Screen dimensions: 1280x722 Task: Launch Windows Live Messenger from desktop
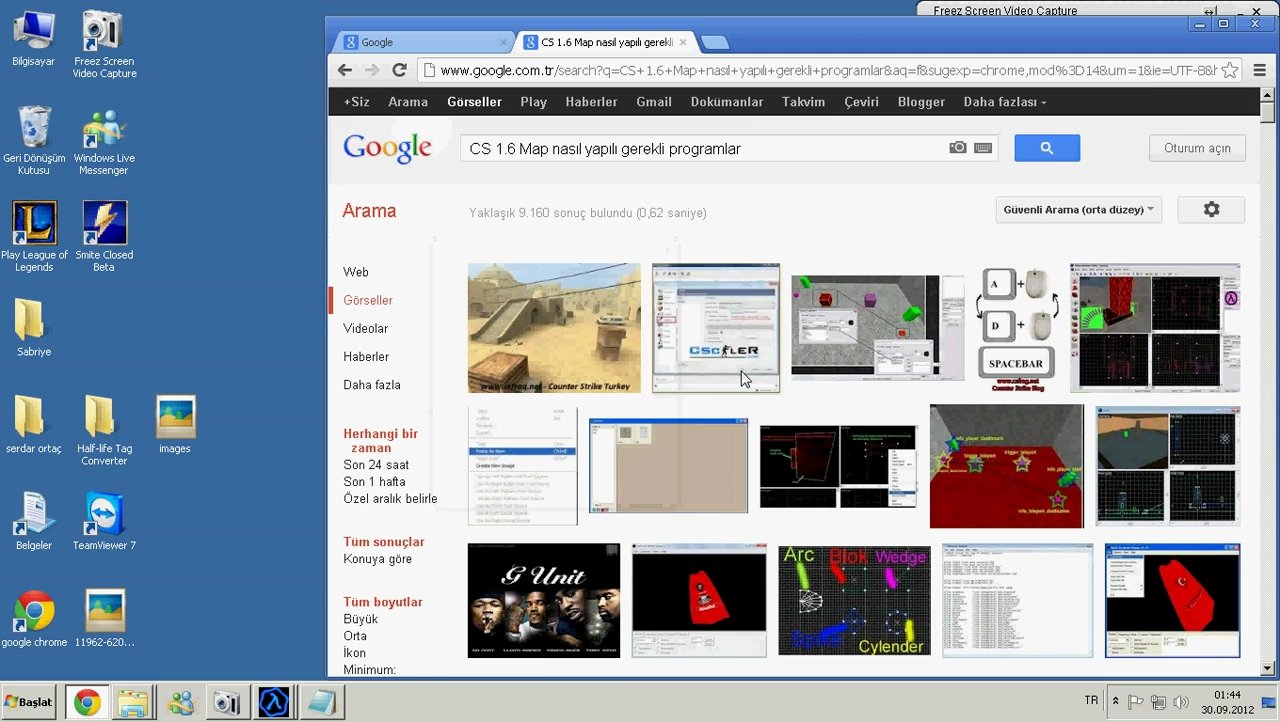tap(104, 140)
